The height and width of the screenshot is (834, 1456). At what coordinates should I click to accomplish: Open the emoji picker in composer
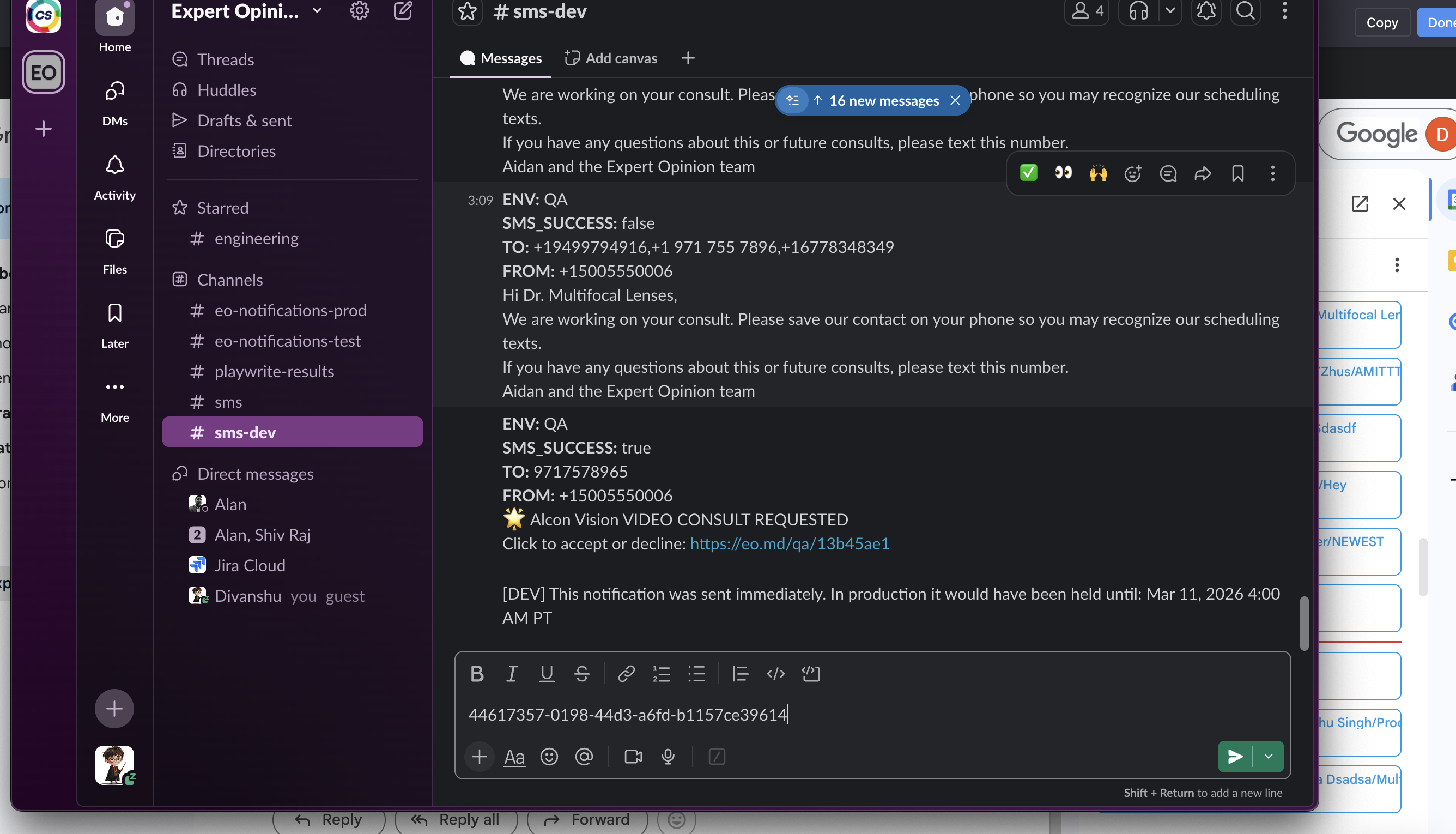(x=549, y=757)
